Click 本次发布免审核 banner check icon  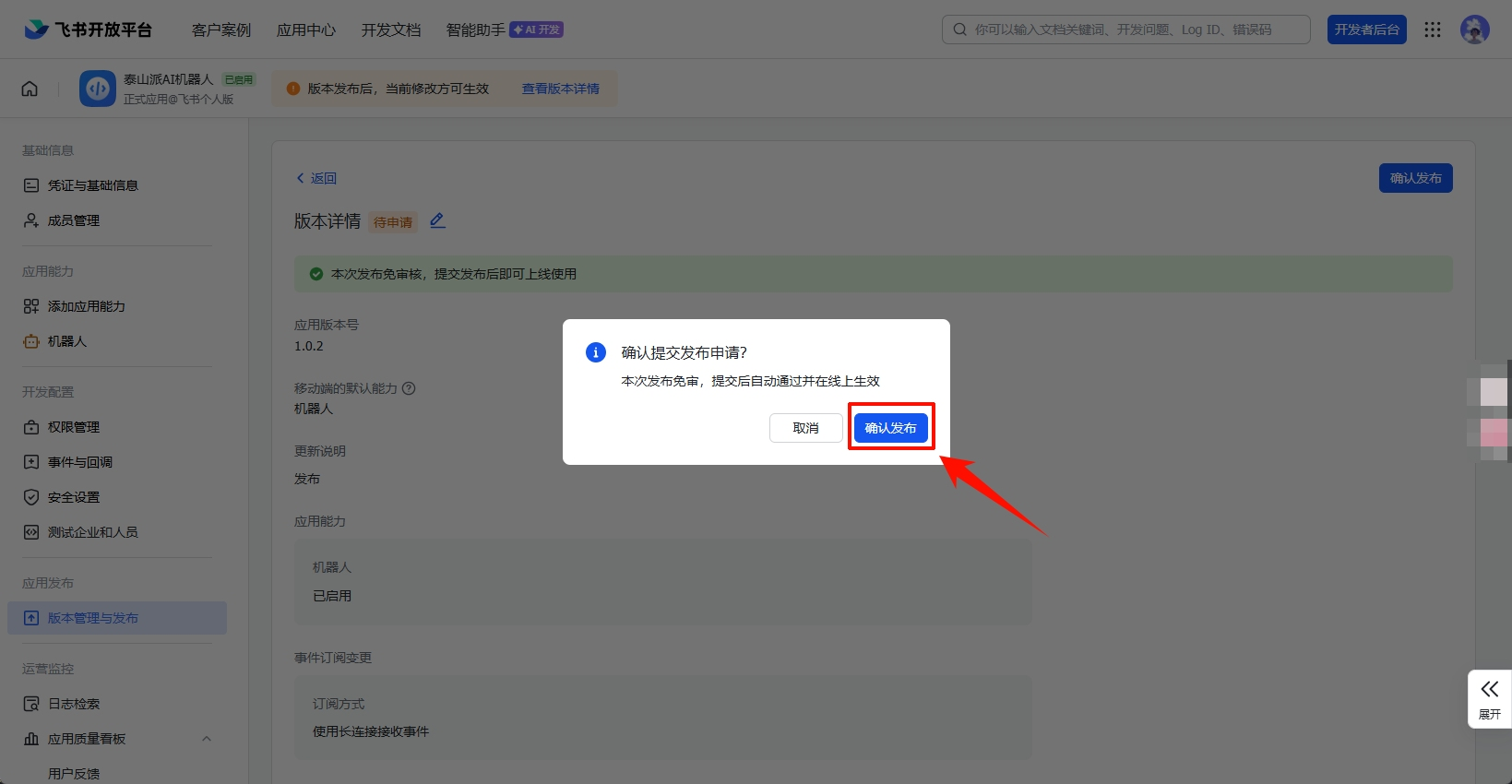[316, 274]
